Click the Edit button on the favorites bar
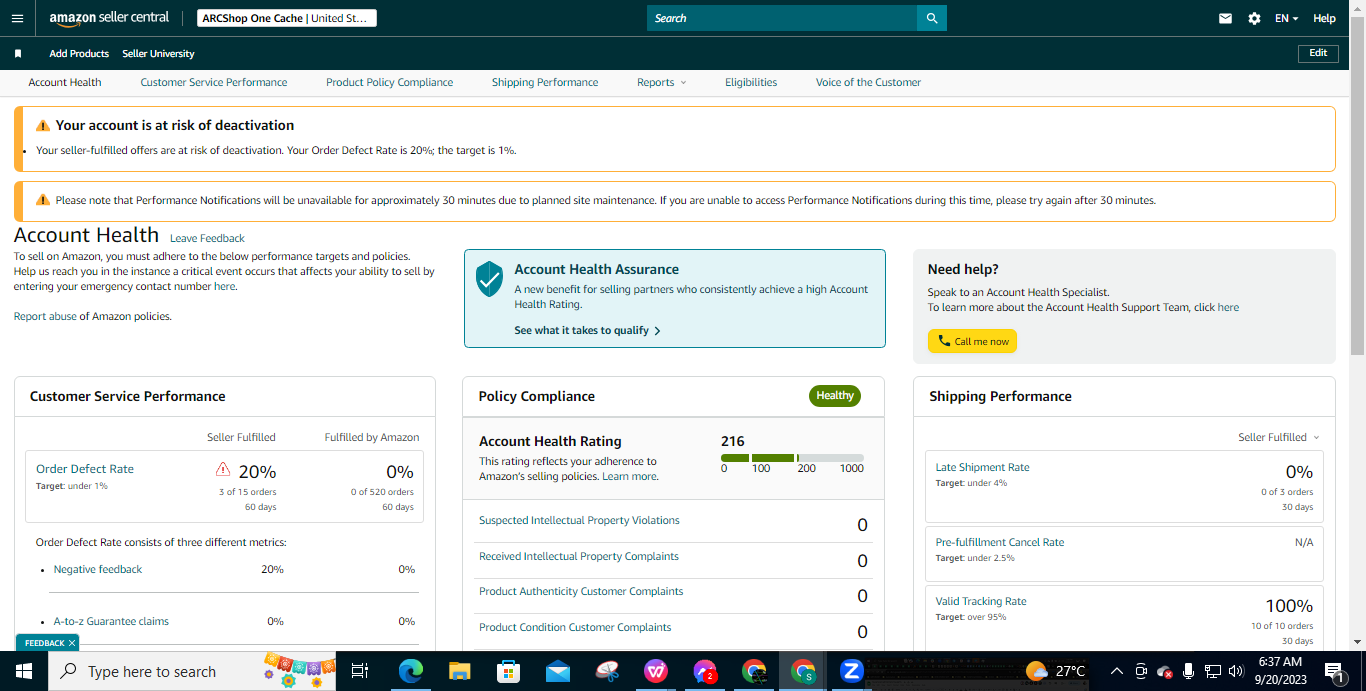 coord(1318,53)
